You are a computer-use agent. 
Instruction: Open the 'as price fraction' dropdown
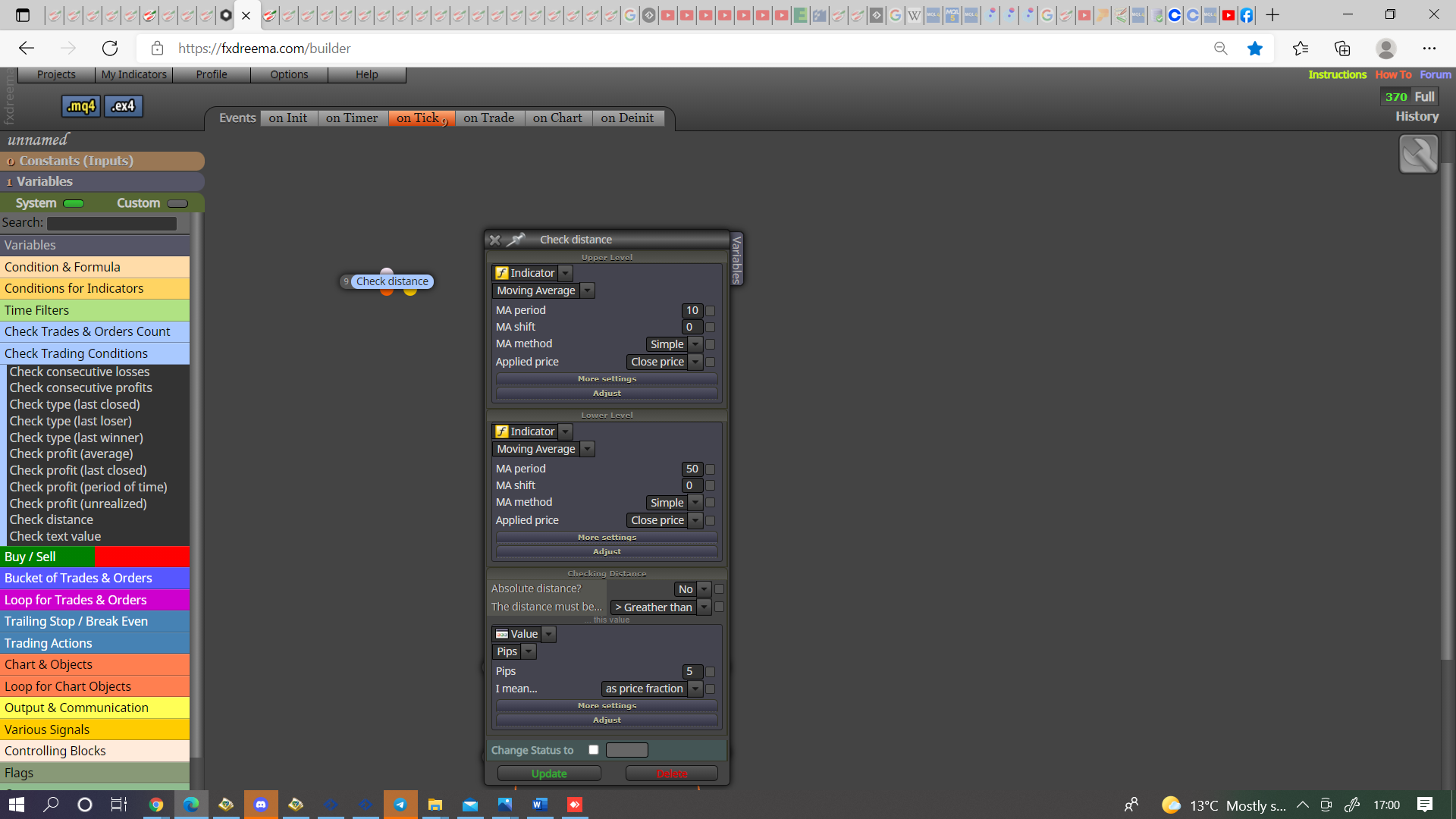[x=651, y=689]
